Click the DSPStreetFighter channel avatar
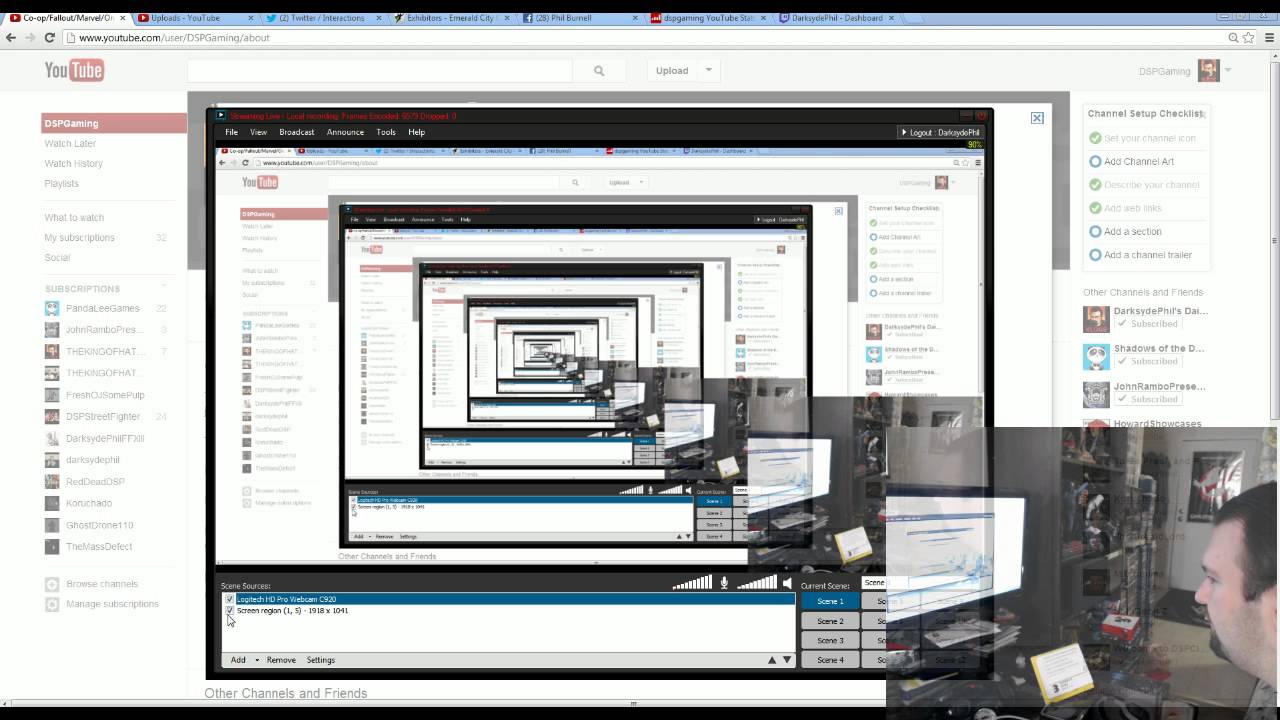 click(52, 417)
